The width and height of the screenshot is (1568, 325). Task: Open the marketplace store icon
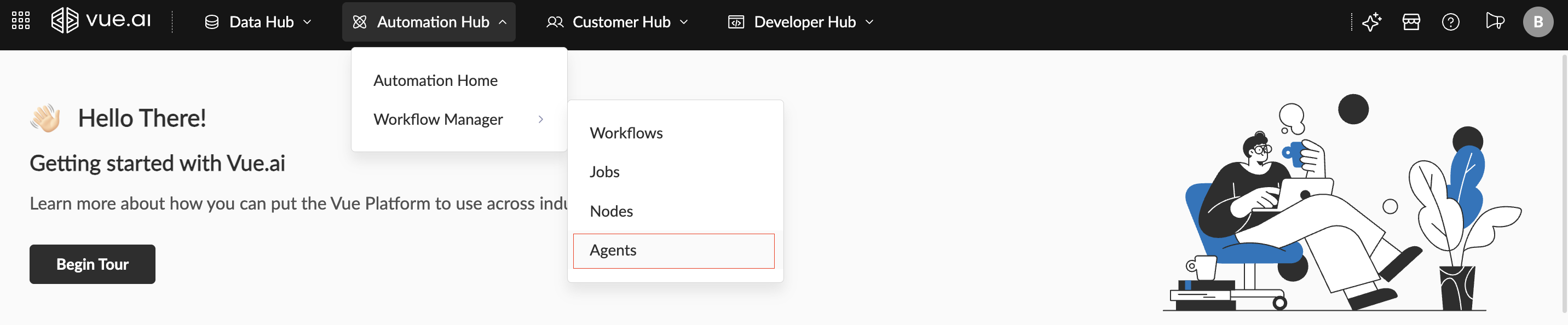1411,22
